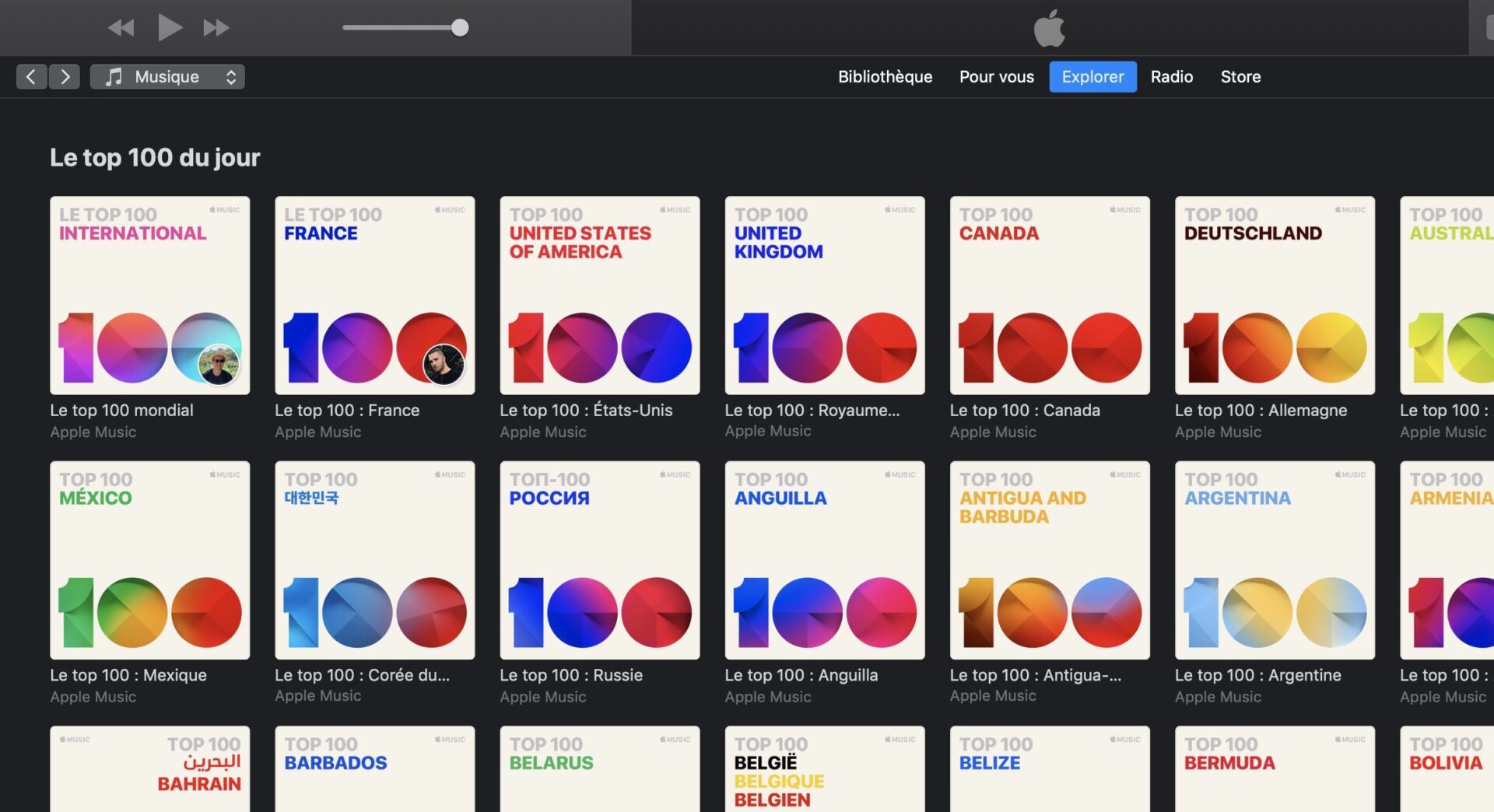Open the Top 100 Australia cover
This screenshot has width=1494, height=812.
1447,296
